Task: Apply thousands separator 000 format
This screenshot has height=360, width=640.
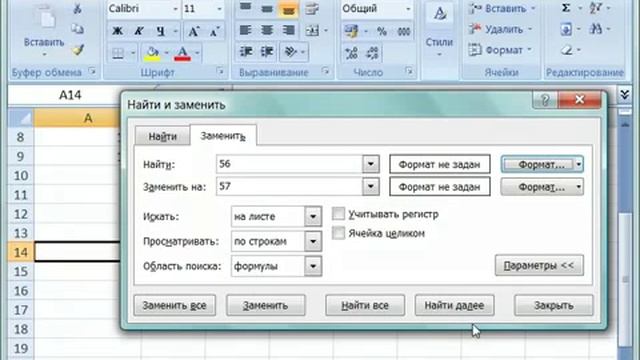Action: (x=404, y=31)
